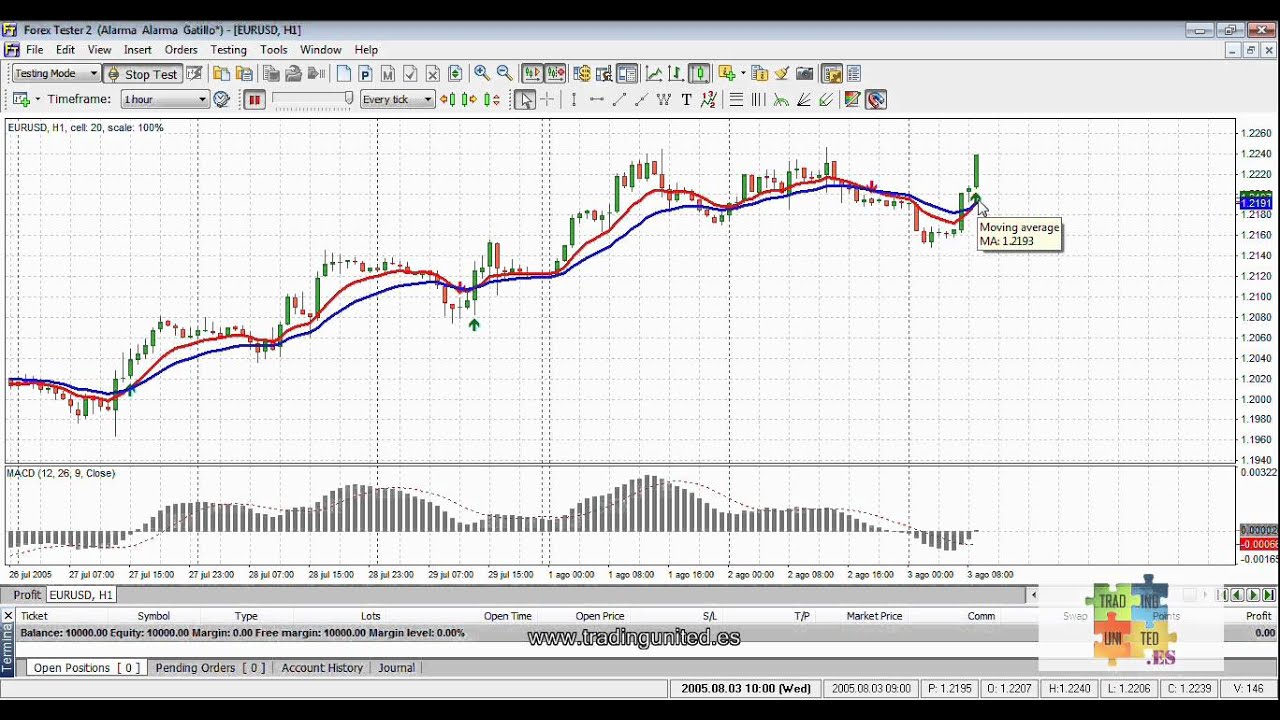This screenshot has width=1280, height=720.
Task: Toggle the market watch dollar-sign panel
Action: point(582,73)
